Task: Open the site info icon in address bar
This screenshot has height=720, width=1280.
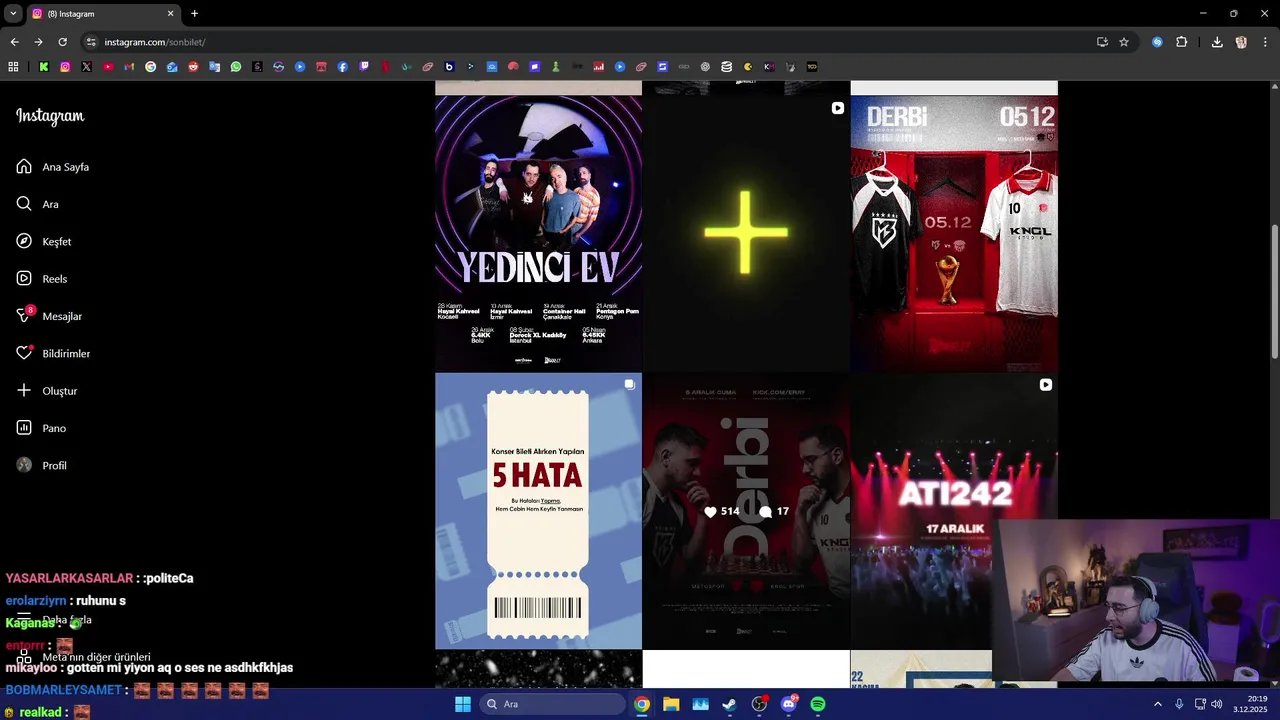Action: click(91, 42)
